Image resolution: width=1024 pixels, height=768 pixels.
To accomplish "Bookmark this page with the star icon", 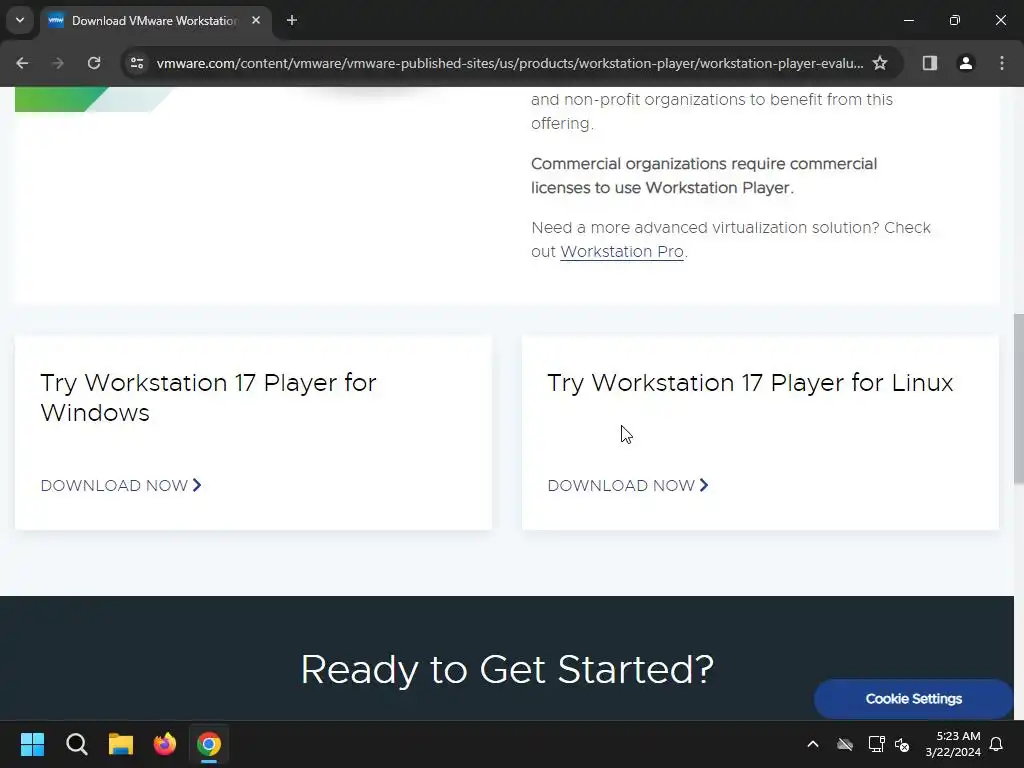I will (880, 63).
